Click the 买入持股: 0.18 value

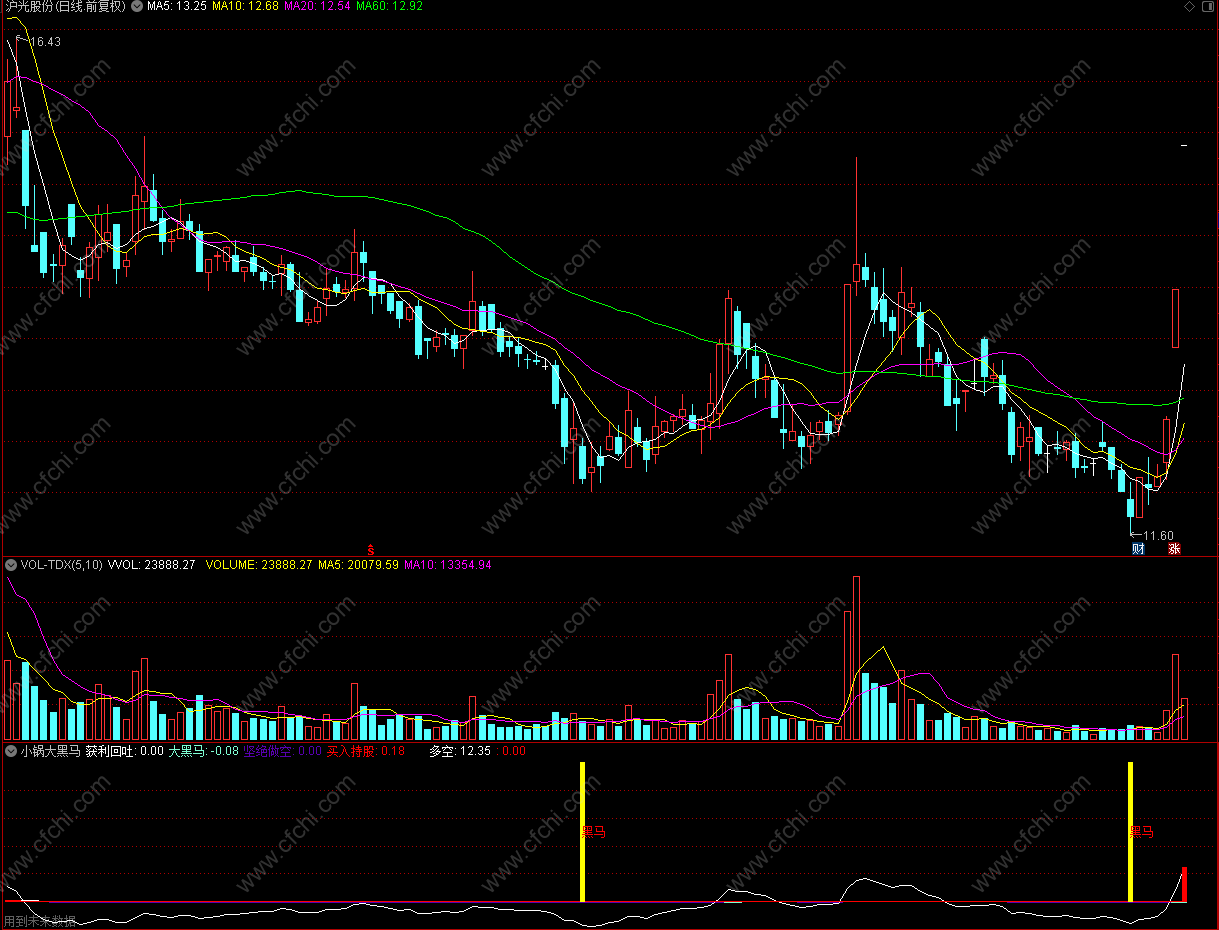pyautogui.click(x=366, y=750)
